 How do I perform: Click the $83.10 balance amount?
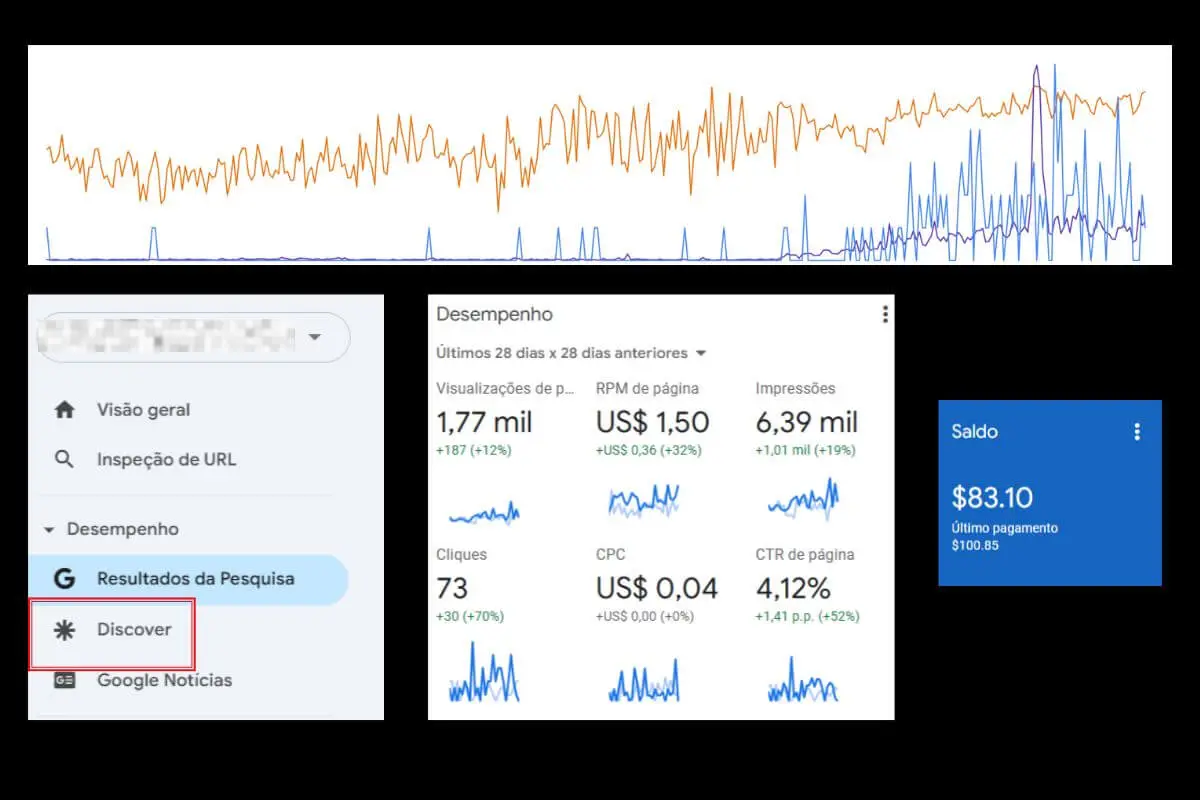(x=992, y=497)
